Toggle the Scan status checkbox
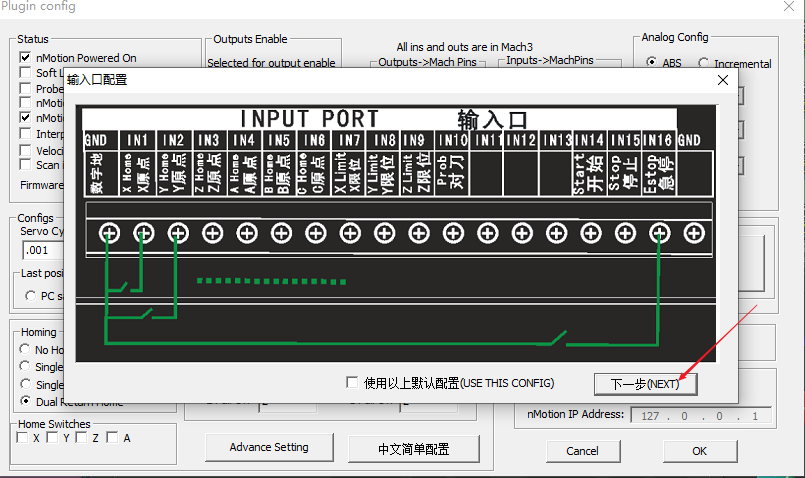 25,164
